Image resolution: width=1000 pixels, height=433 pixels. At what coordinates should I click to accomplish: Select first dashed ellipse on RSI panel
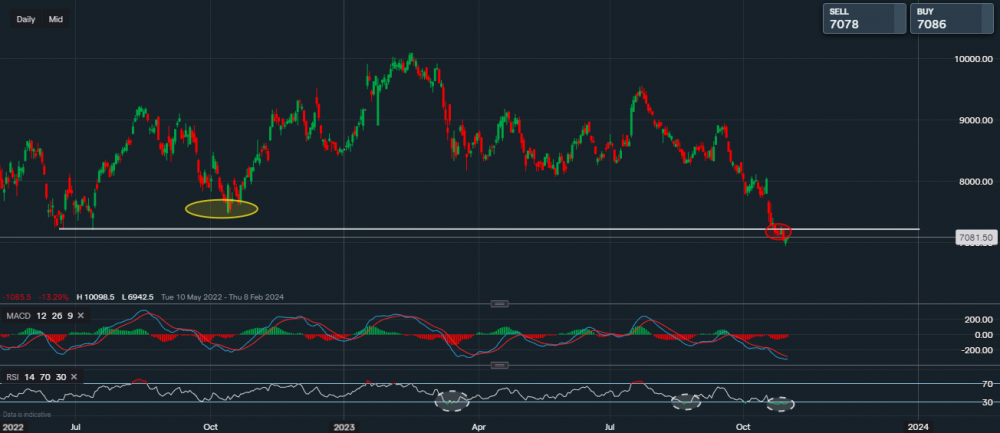452,401
